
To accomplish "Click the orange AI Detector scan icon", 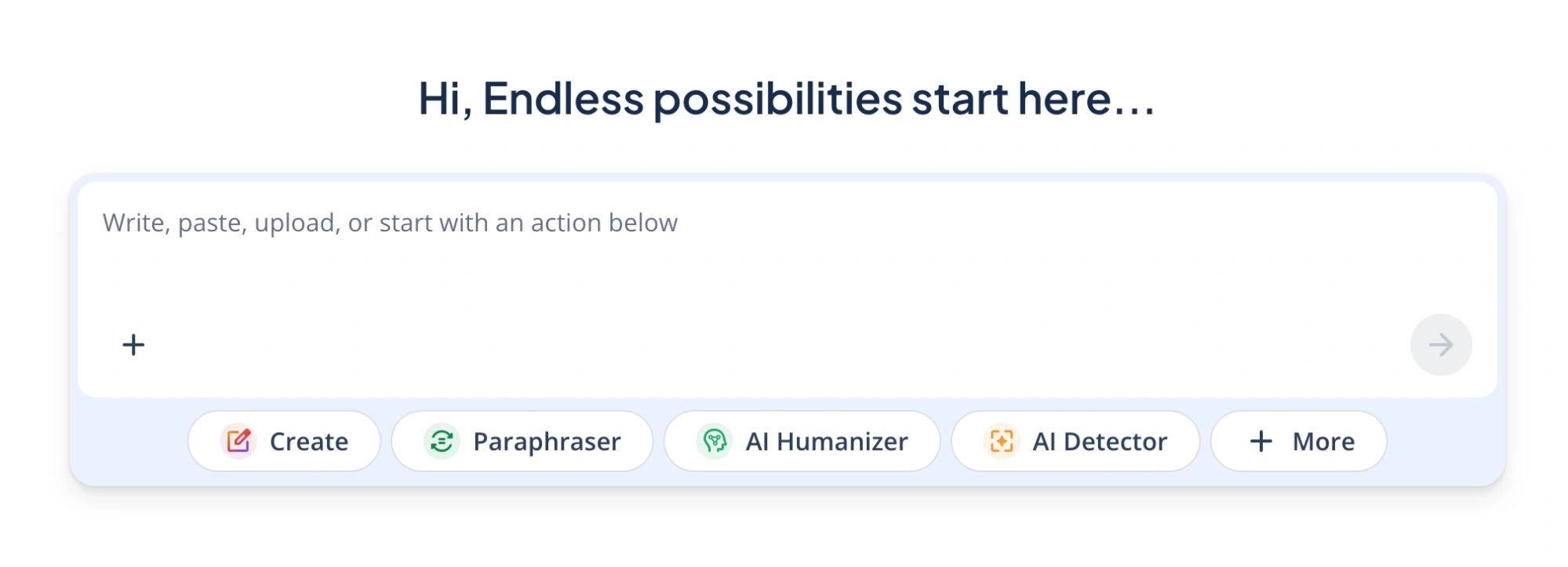I will [x=1002, y=442].
